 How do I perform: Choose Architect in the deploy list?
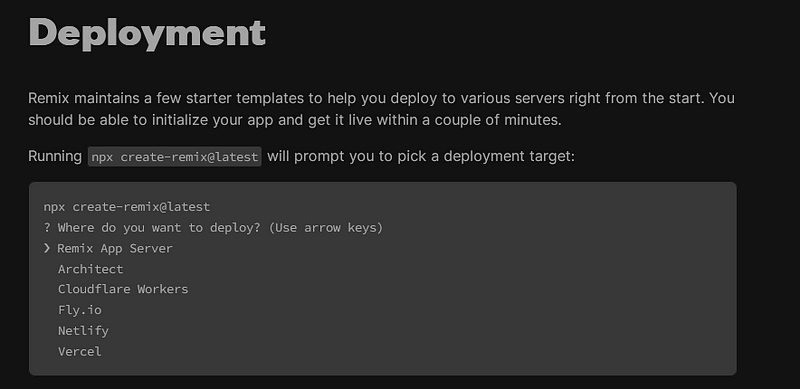pos(90,269)
